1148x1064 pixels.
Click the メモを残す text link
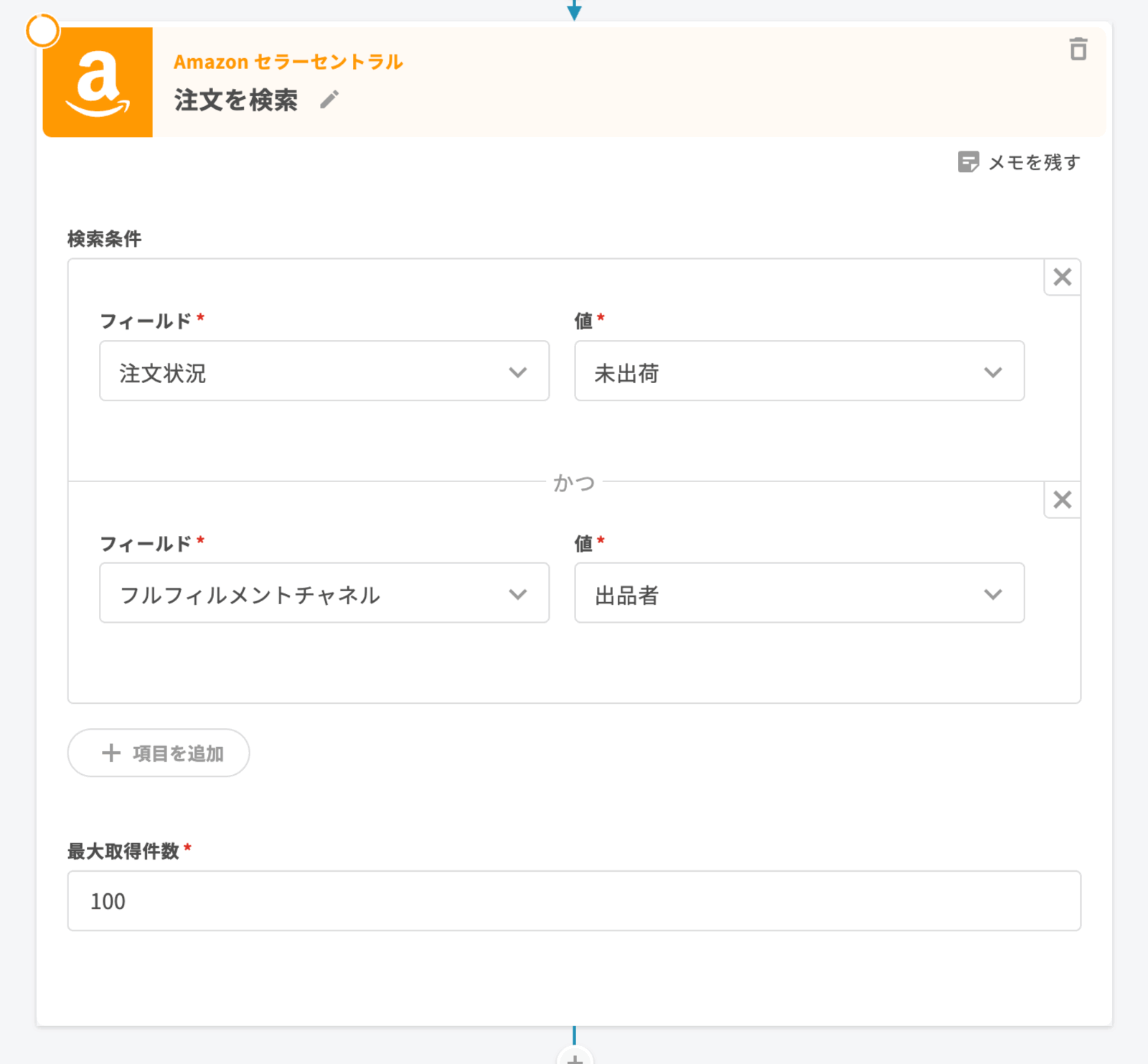[1034, 163]
